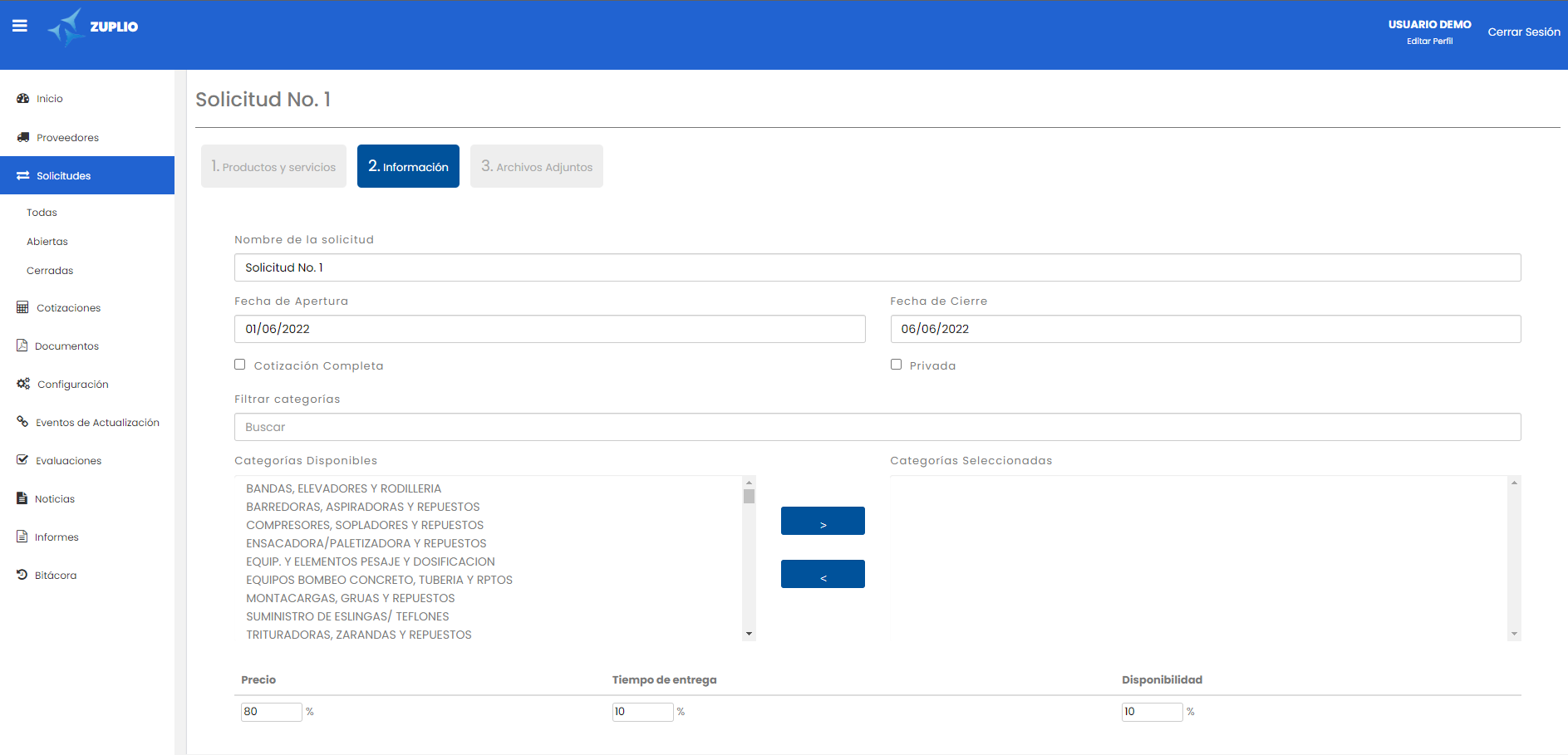
Task: Show Abiertas solicitudes
Action: 47,242
